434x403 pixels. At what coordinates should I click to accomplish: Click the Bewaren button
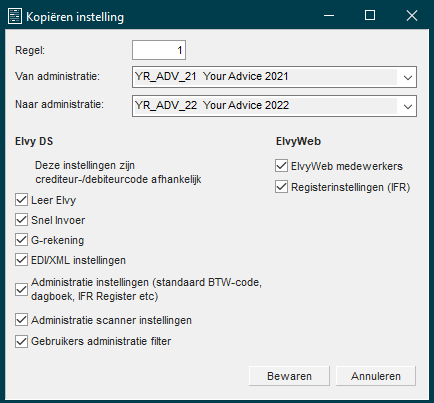click(289, 376)
